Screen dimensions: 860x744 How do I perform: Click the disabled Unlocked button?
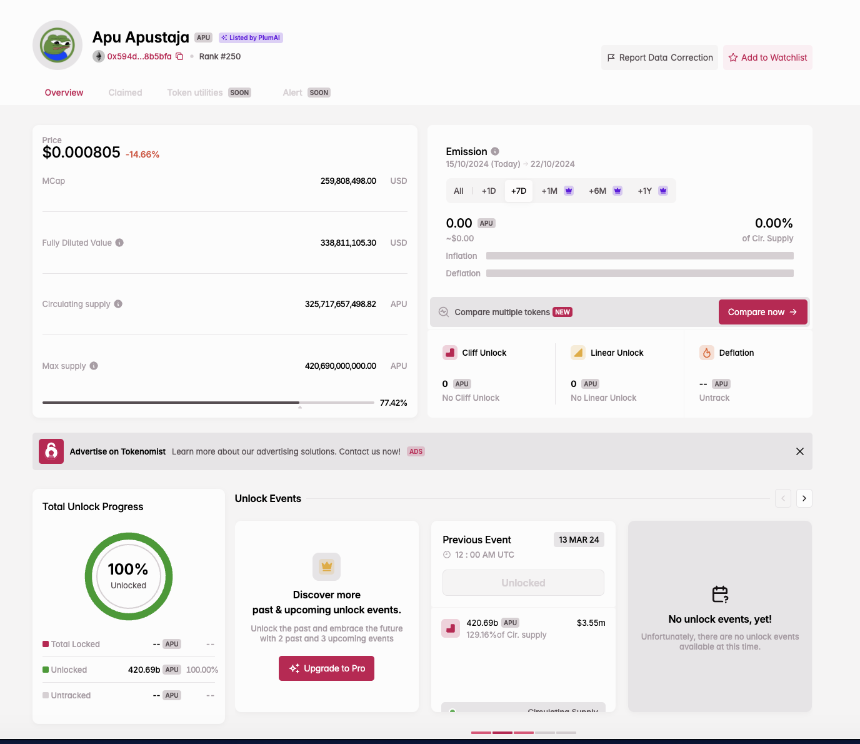click(x=523, y=583)
